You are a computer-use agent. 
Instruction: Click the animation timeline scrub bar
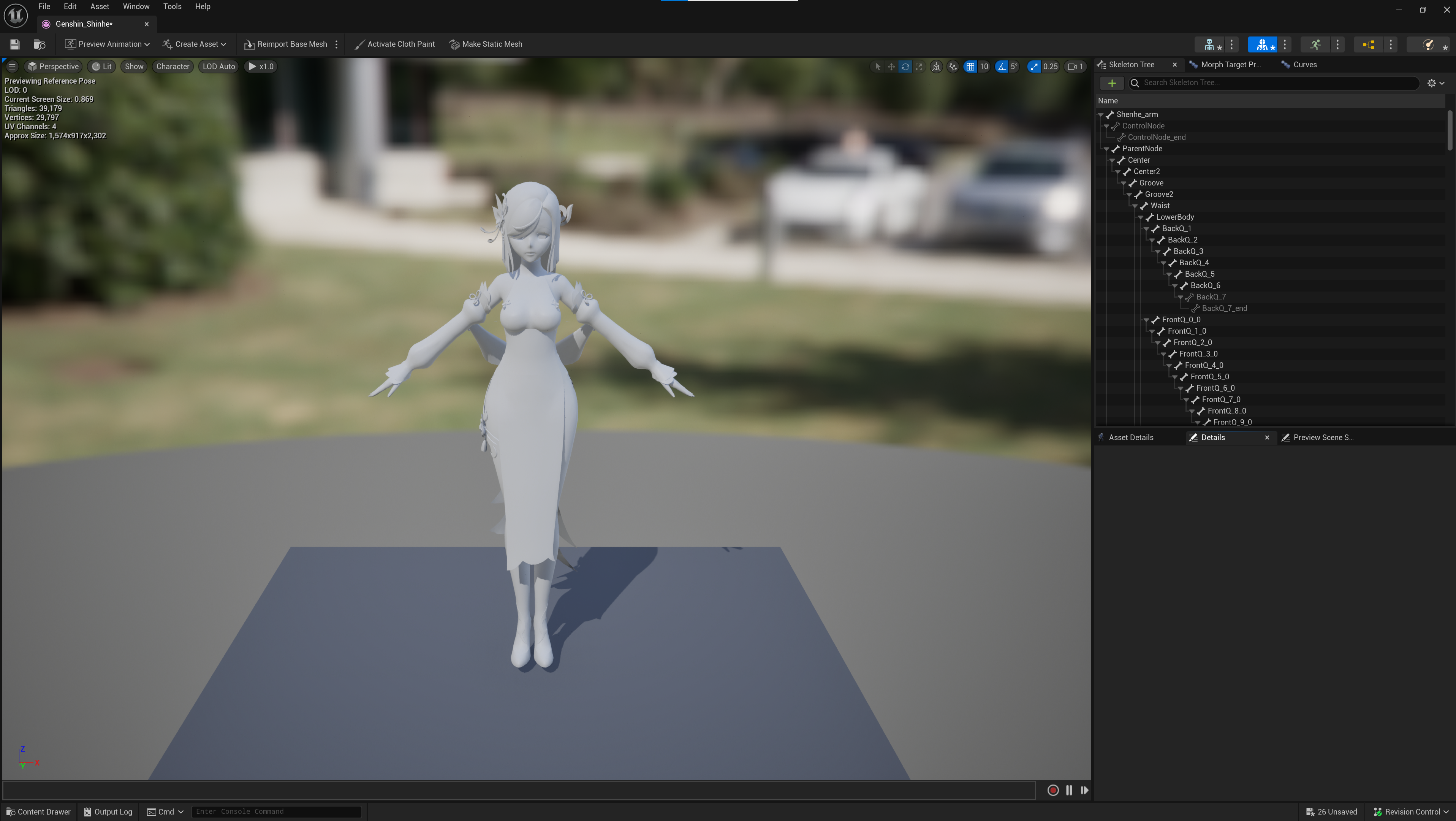pyautogui.click(x=519, y=790)
